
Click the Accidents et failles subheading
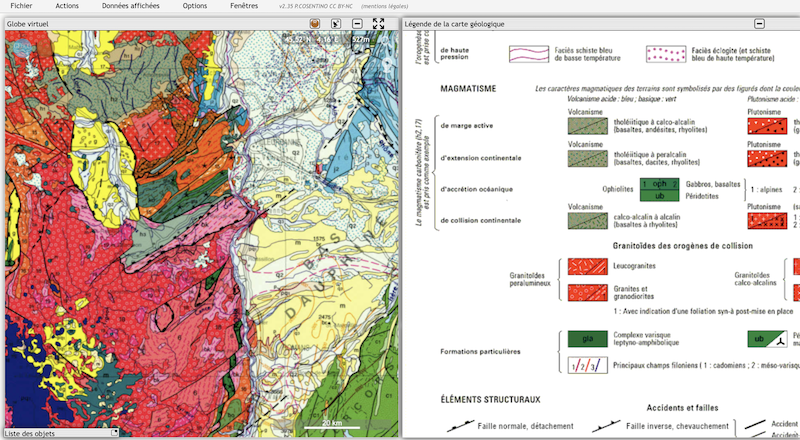682,408
